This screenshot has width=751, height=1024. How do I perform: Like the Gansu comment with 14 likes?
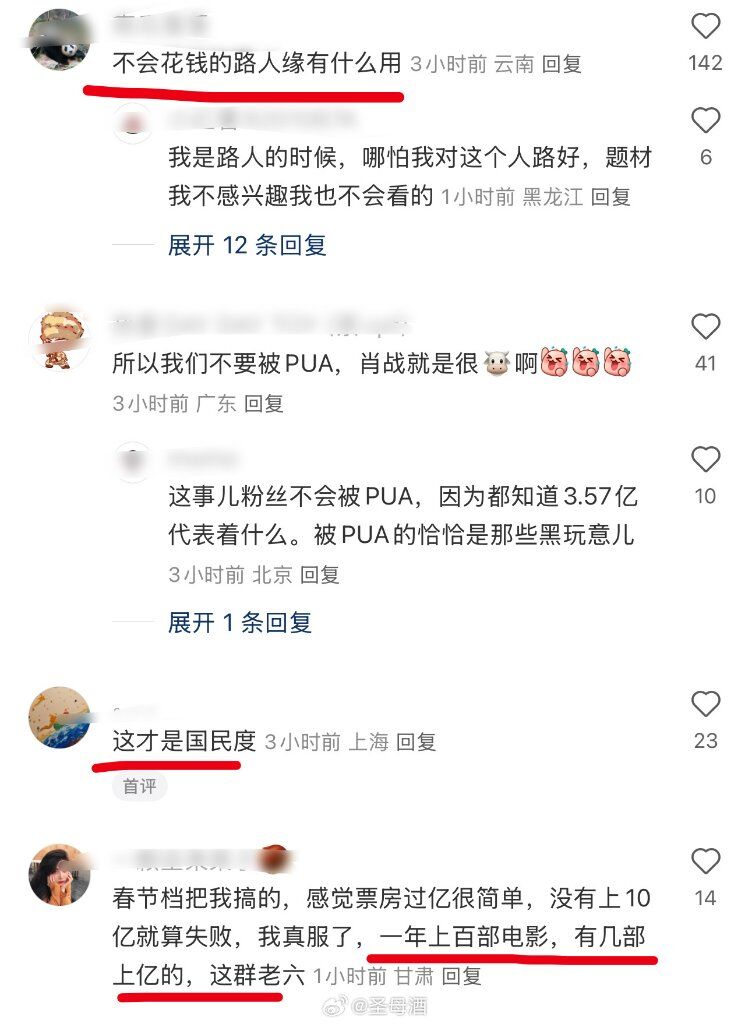point(705,861)
